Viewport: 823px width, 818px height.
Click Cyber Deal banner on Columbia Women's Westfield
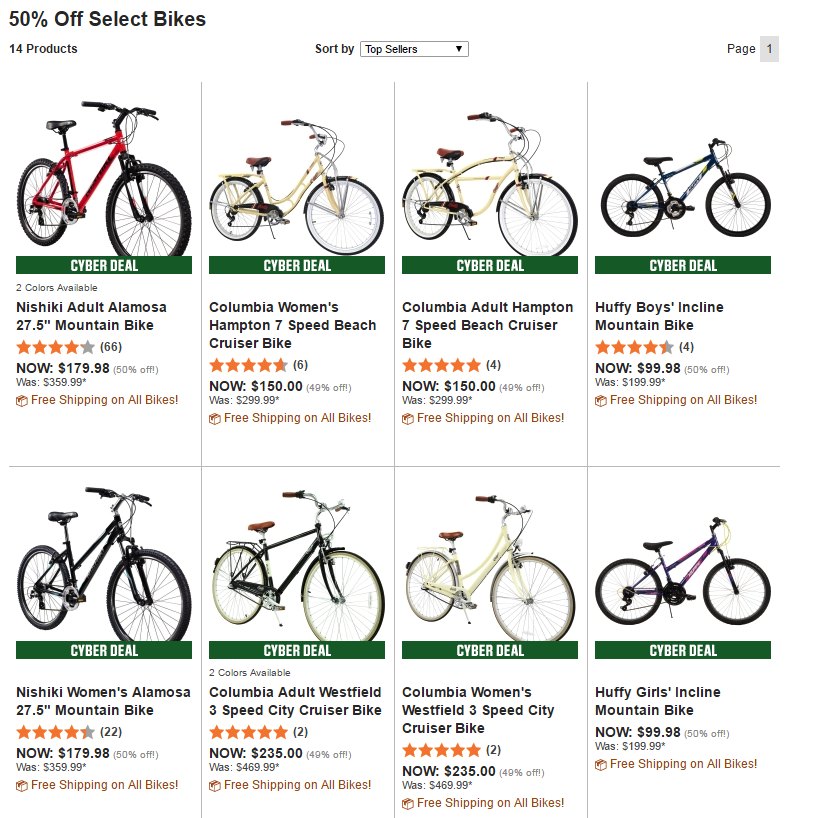click(490, 650)
